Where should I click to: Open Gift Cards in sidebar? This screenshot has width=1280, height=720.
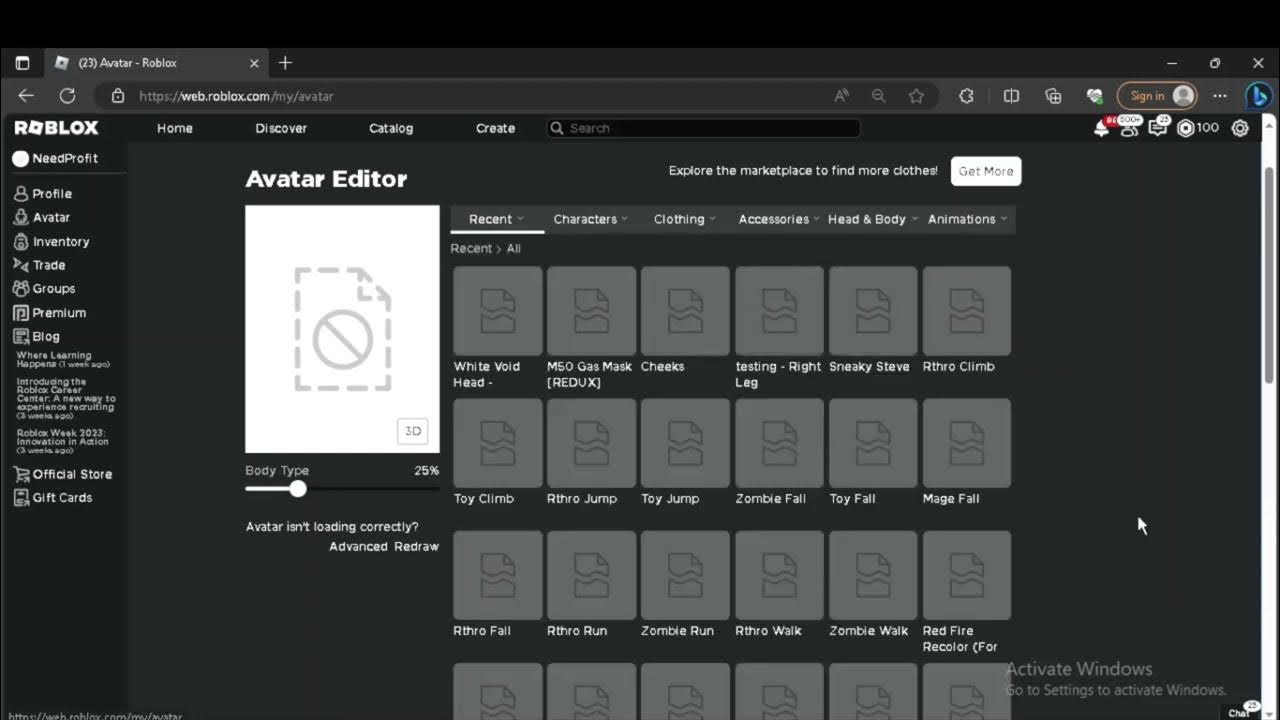tap(52, 498)
